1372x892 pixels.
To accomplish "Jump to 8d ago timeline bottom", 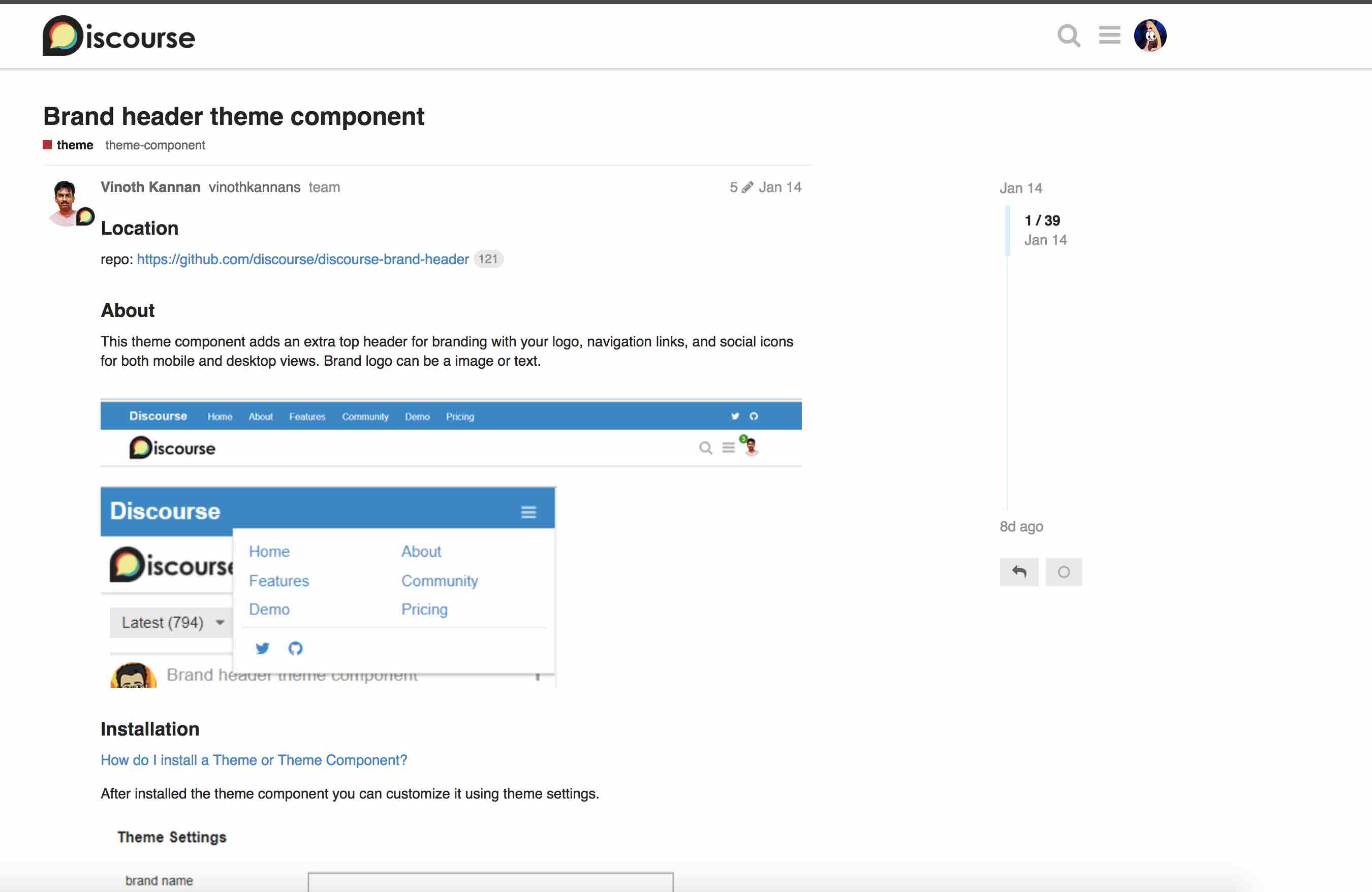I will pyautogui.click(x=1021, y=527).
